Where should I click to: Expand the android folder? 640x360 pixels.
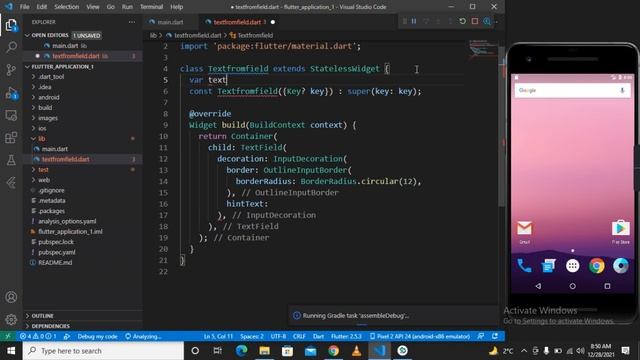click(49, 98)
